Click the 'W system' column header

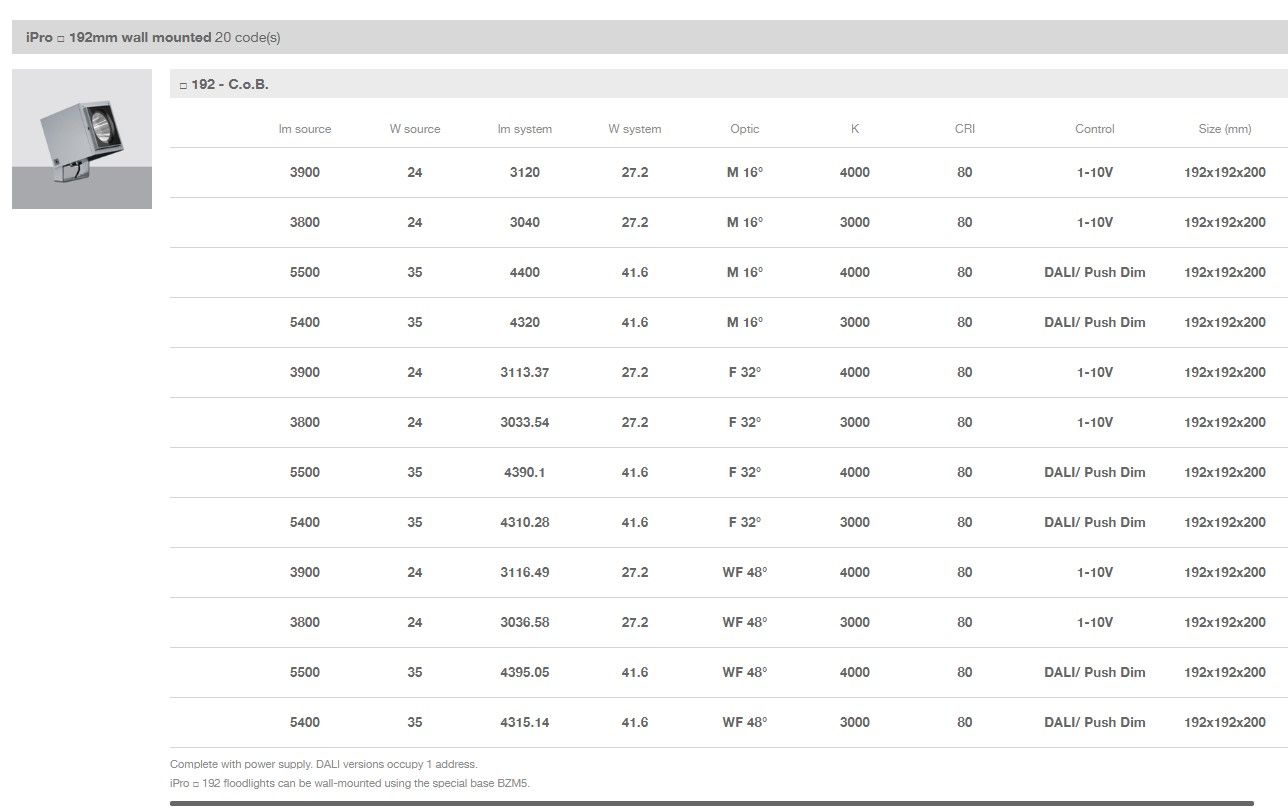click(635, 129)
